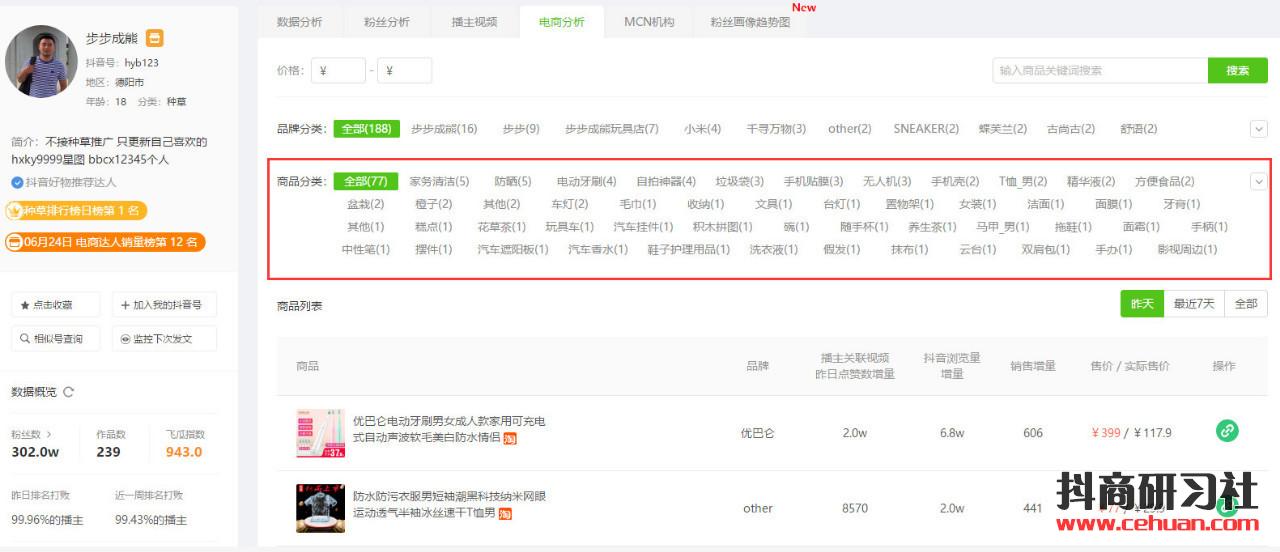Select 全部 in the time range selector
Viewport: 1280px width, 552px height.
coord(1245,304)
